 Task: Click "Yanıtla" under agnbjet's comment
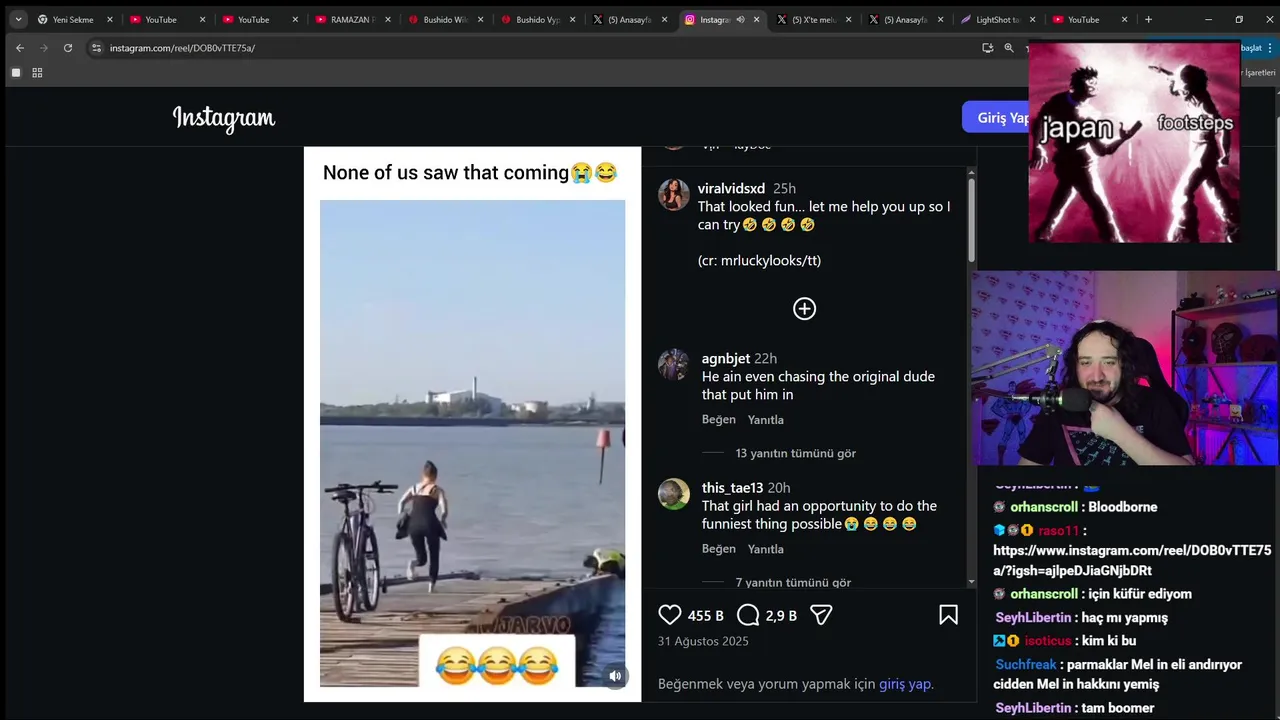pos(765,420)
